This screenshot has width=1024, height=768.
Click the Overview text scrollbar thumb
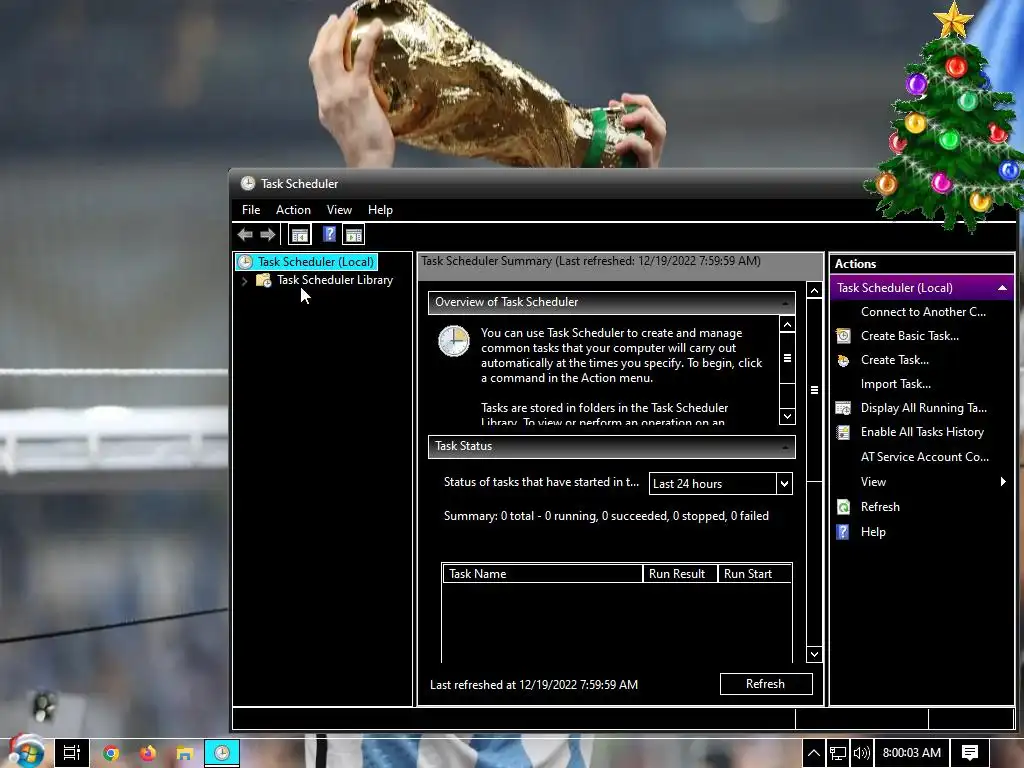(788, 358)
